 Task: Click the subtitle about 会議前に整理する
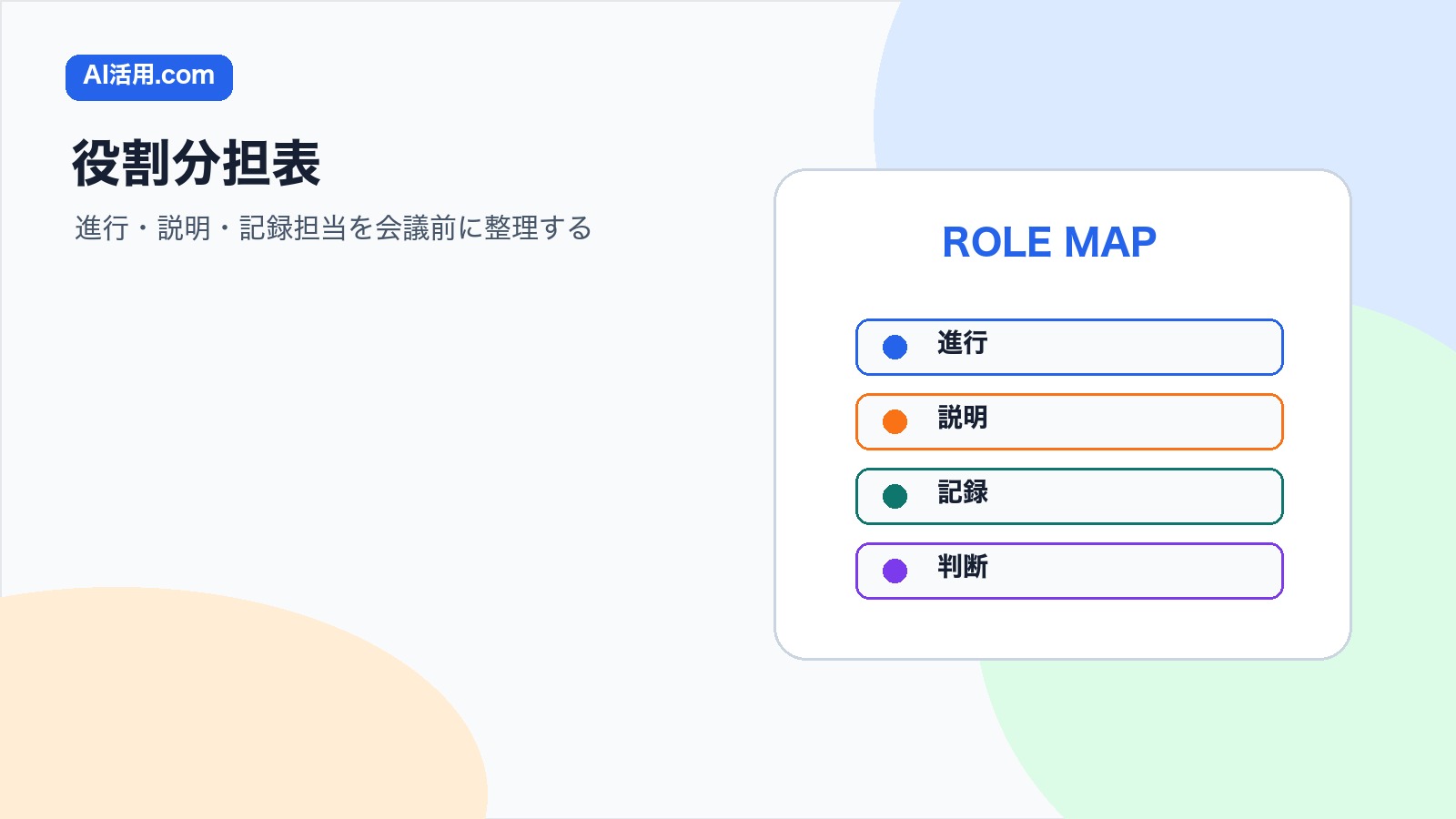333,227
